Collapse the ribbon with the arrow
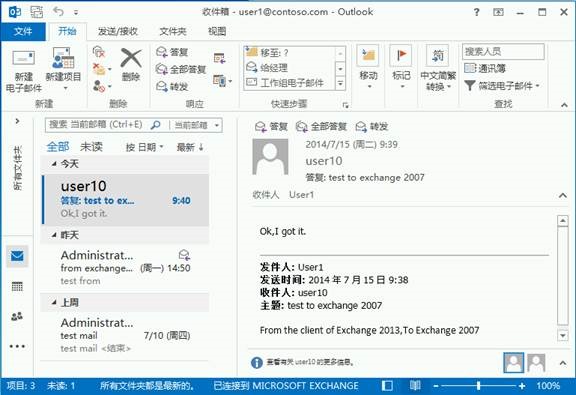Viewport: 576px width, 395px height. point(564,105)
